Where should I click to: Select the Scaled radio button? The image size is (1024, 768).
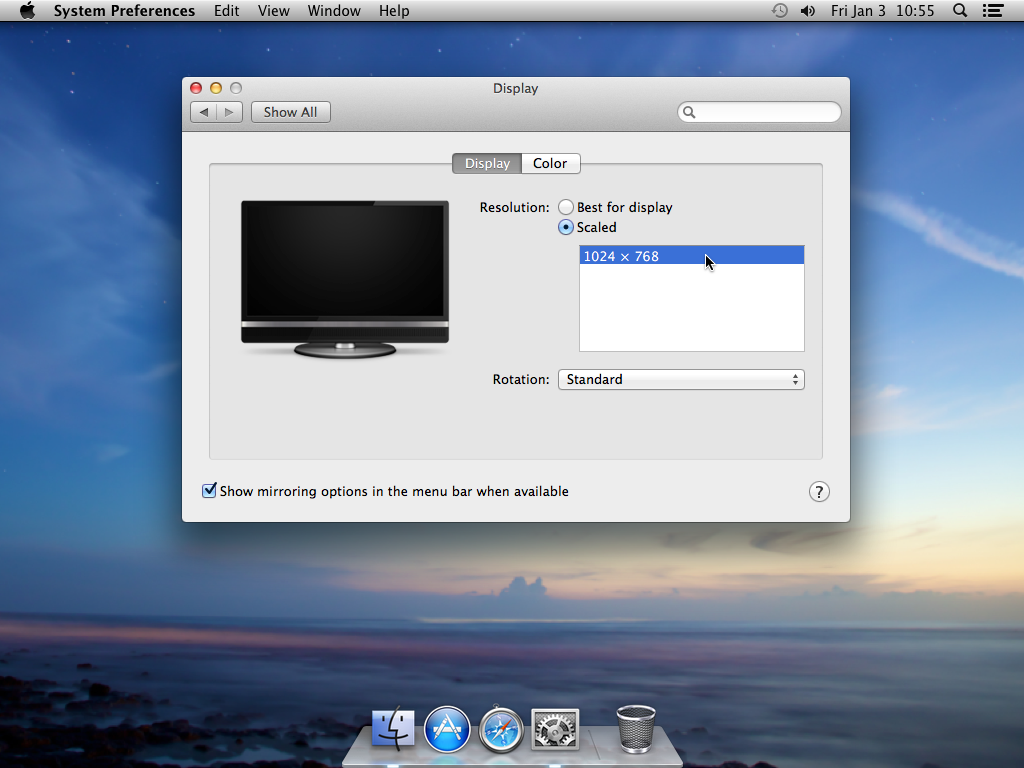coord(566,227)
